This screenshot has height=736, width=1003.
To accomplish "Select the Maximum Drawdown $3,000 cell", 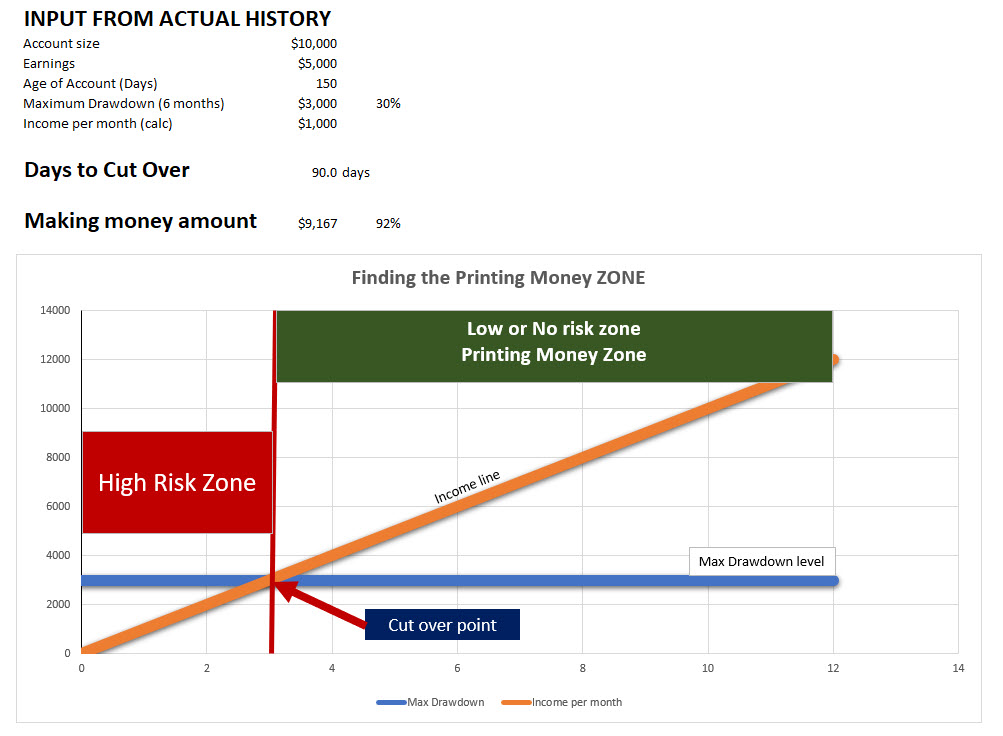I will (x=317, y=104).
